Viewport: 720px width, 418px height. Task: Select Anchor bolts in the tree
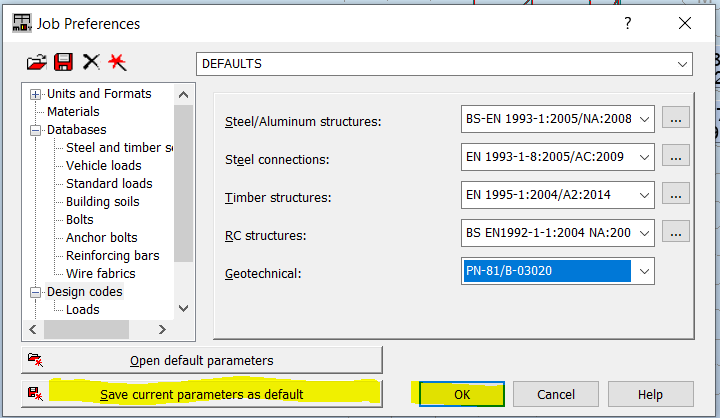pos(101,237)
